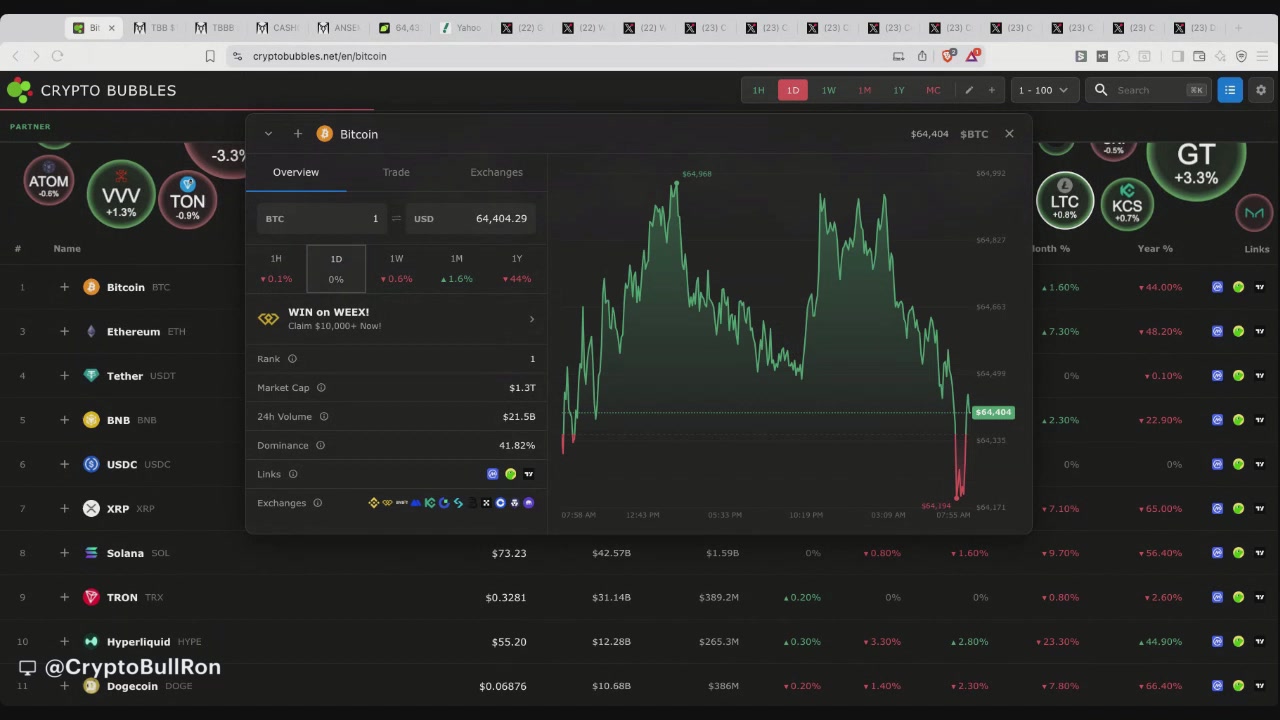This screenshot has height=720, width=1280.
Task: Click the LTC bubble
Action: [1065, 200]
